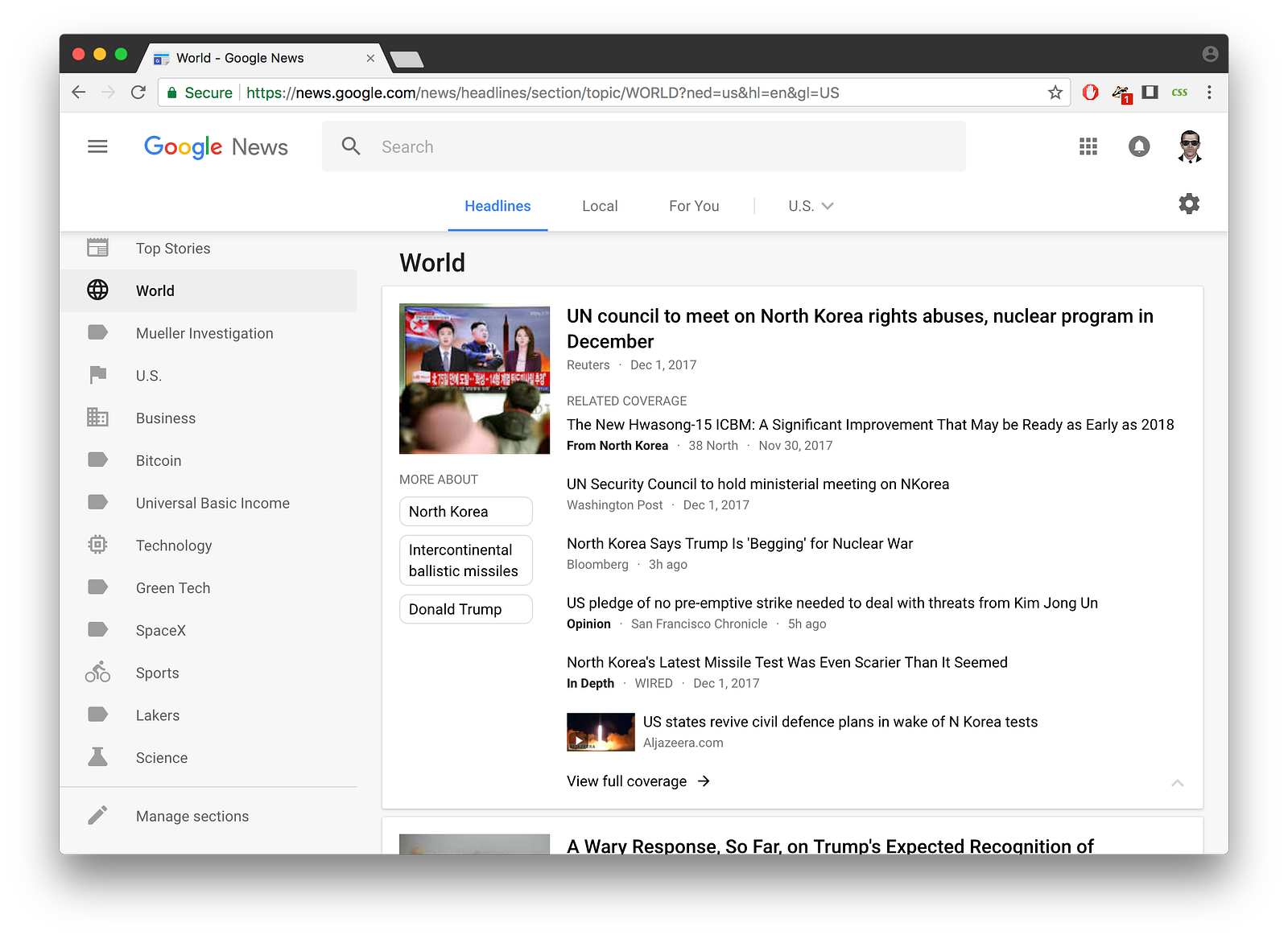Click the red Opera-style extension icon
Viewport: 1288px width, 939px height.
1090,93
